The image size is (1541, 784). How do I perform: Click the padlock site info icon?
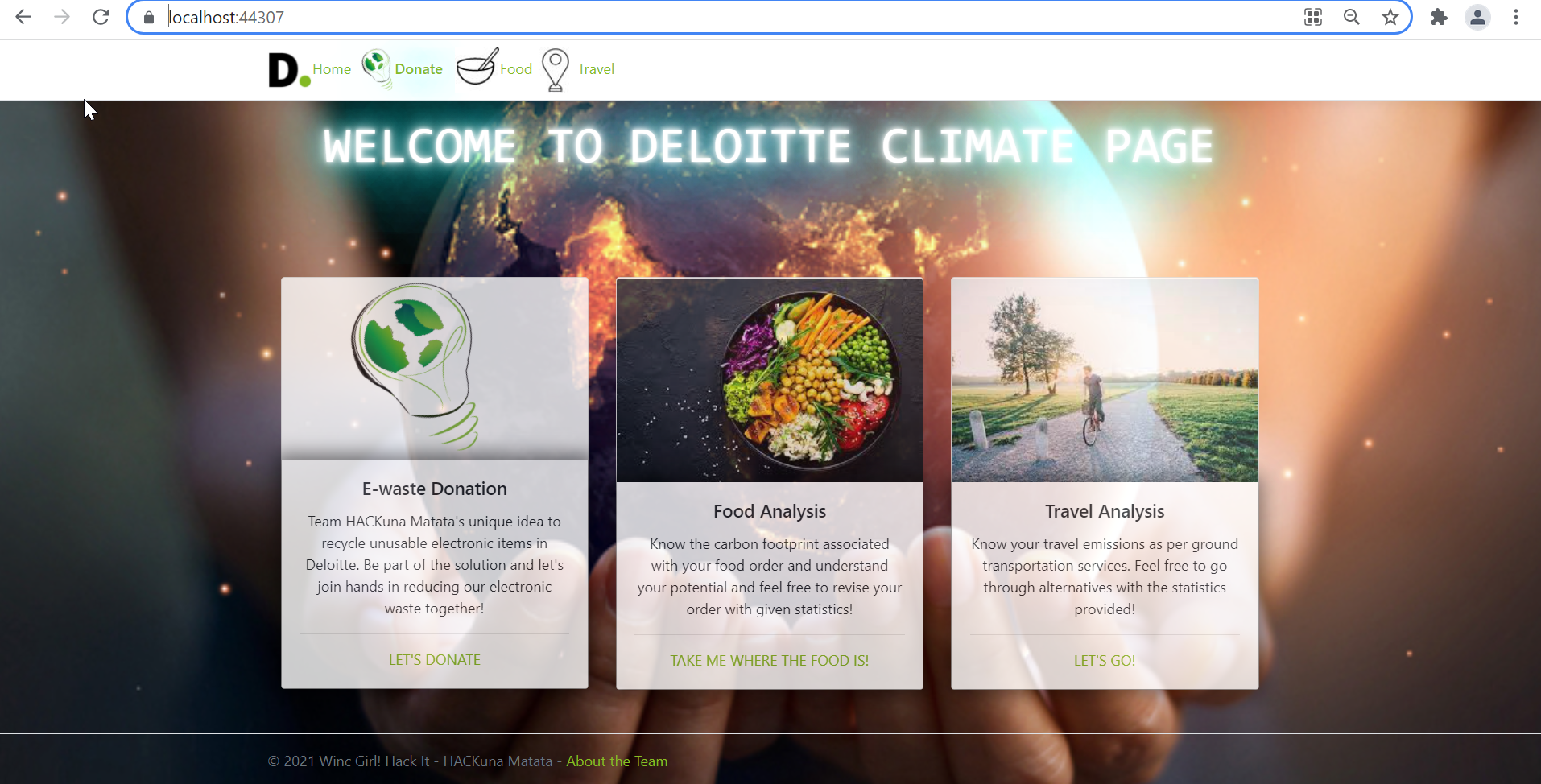[149, 18]
